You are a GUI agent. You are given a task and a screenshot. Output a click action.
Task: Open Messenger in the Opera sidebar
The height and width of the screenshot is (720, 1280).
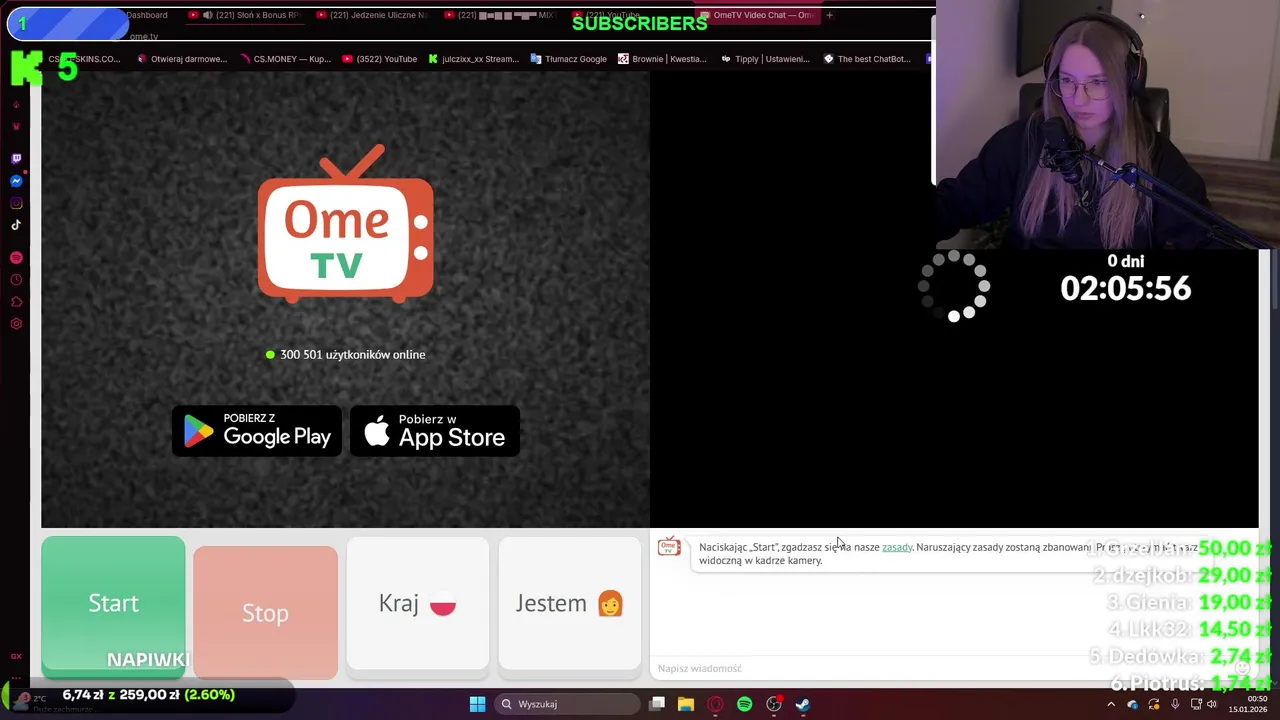(16, 181)
